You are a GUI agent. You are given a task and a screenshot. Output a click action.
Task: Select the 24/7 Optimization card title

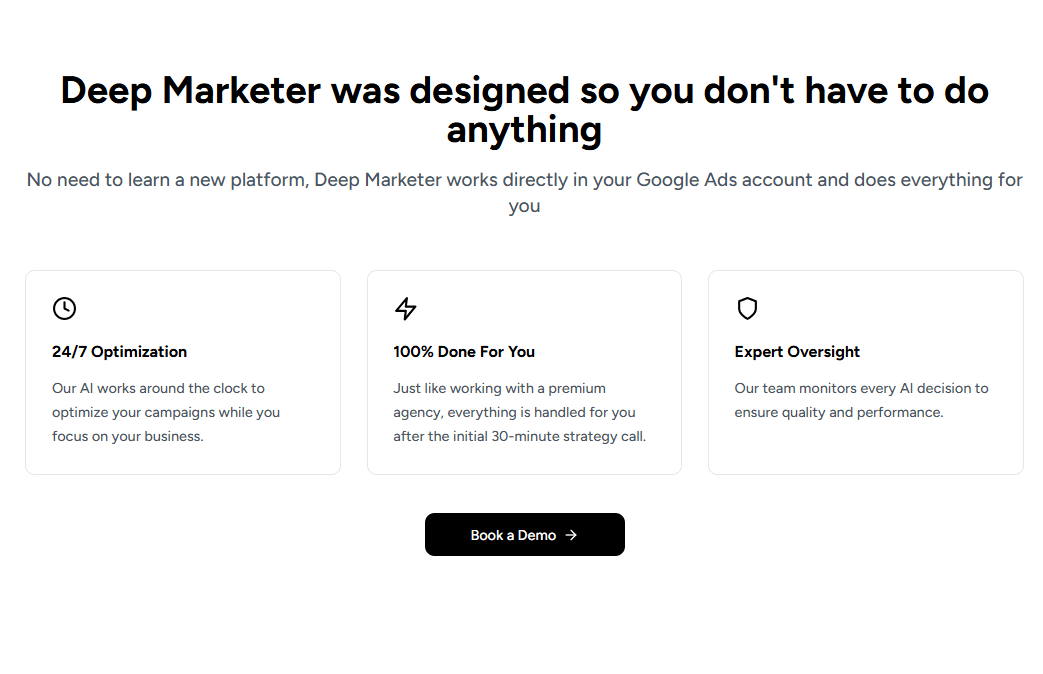pyautogui.click(x=119, y=352)
